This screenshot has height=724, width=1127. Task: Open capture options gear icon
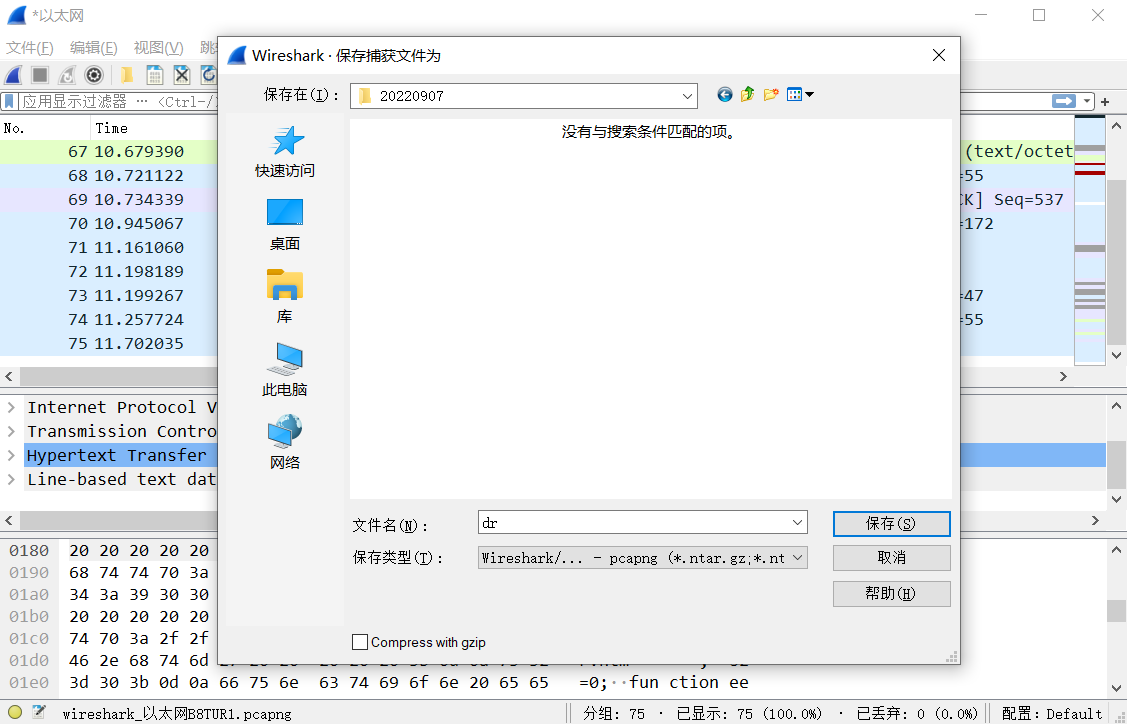point(93,75)
